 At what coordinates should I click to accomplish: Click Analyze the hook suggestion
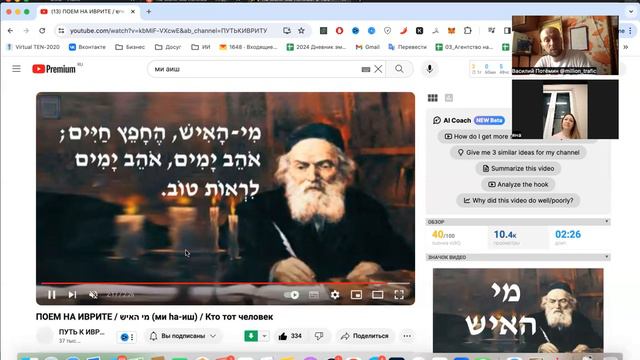(518, 184)
